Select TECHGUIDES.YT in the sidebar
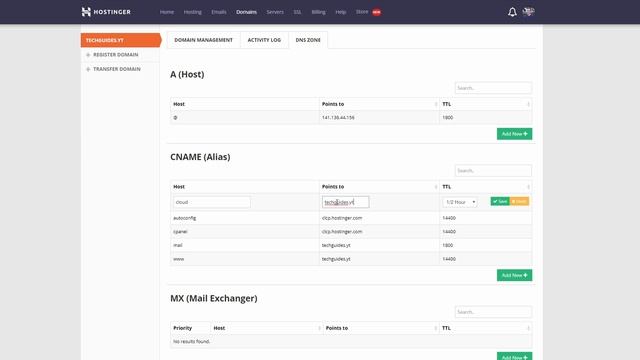Image resolution: width=640 pixels, height=360 pixels. [x=120, y=40]
